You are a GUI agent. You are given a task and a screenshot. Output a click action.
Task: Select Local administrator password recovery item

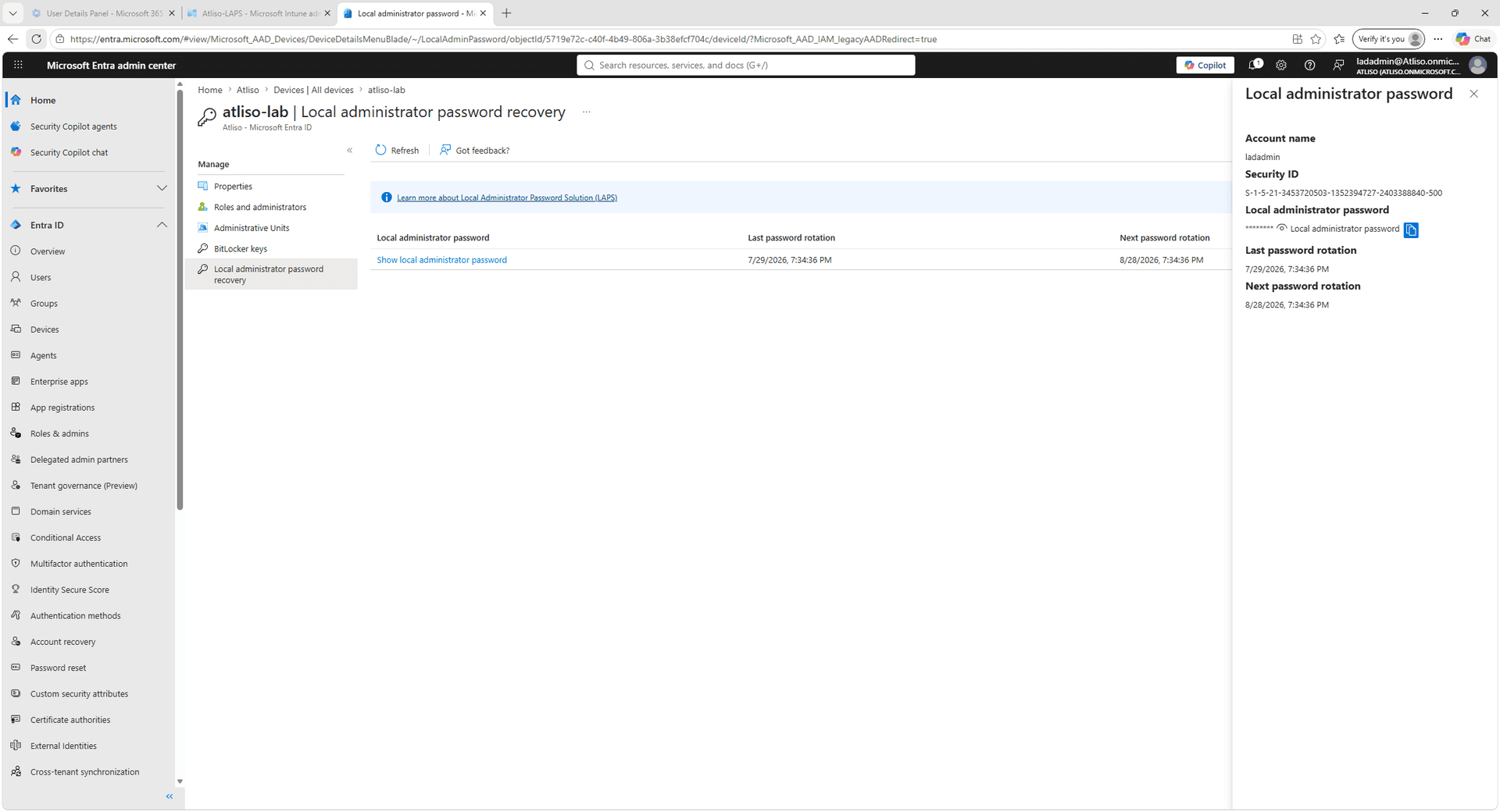[x=270, y=275]
